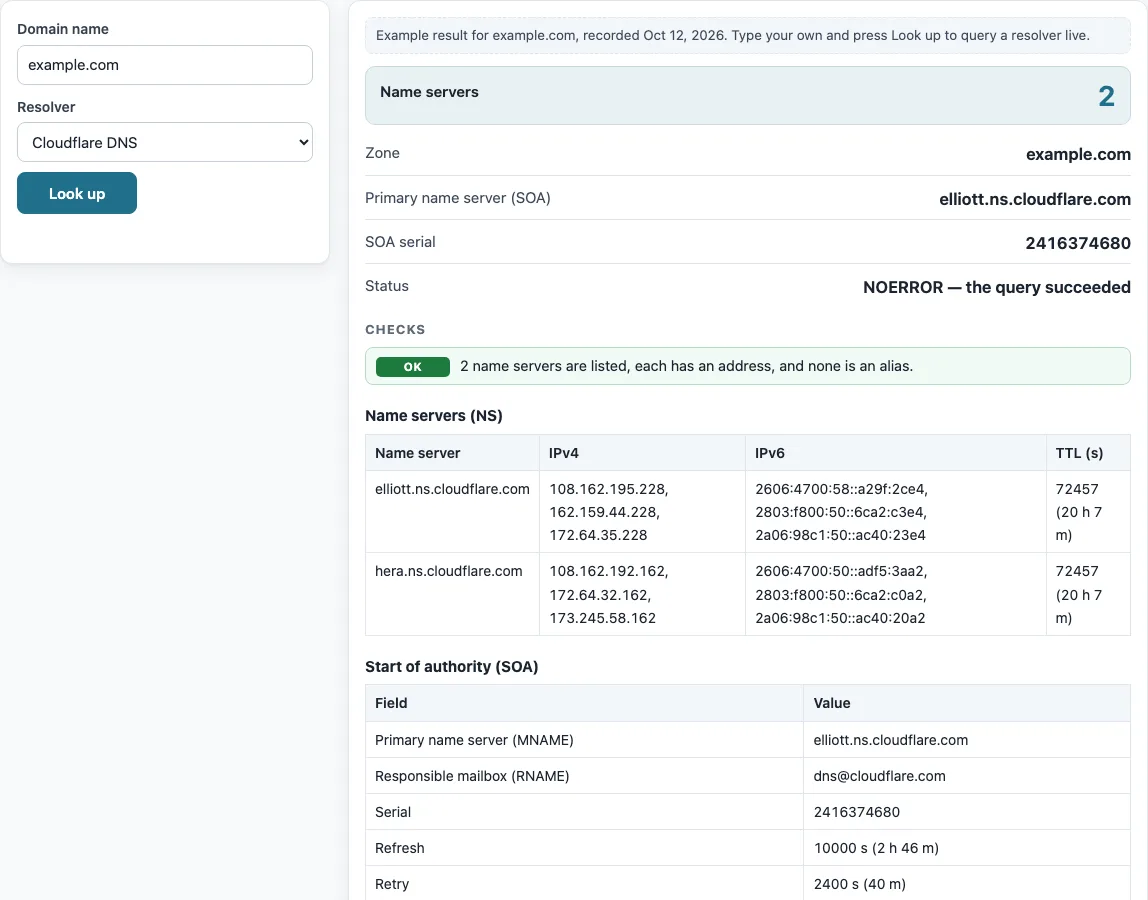Click the IPv4 column header

pos(564,453)
